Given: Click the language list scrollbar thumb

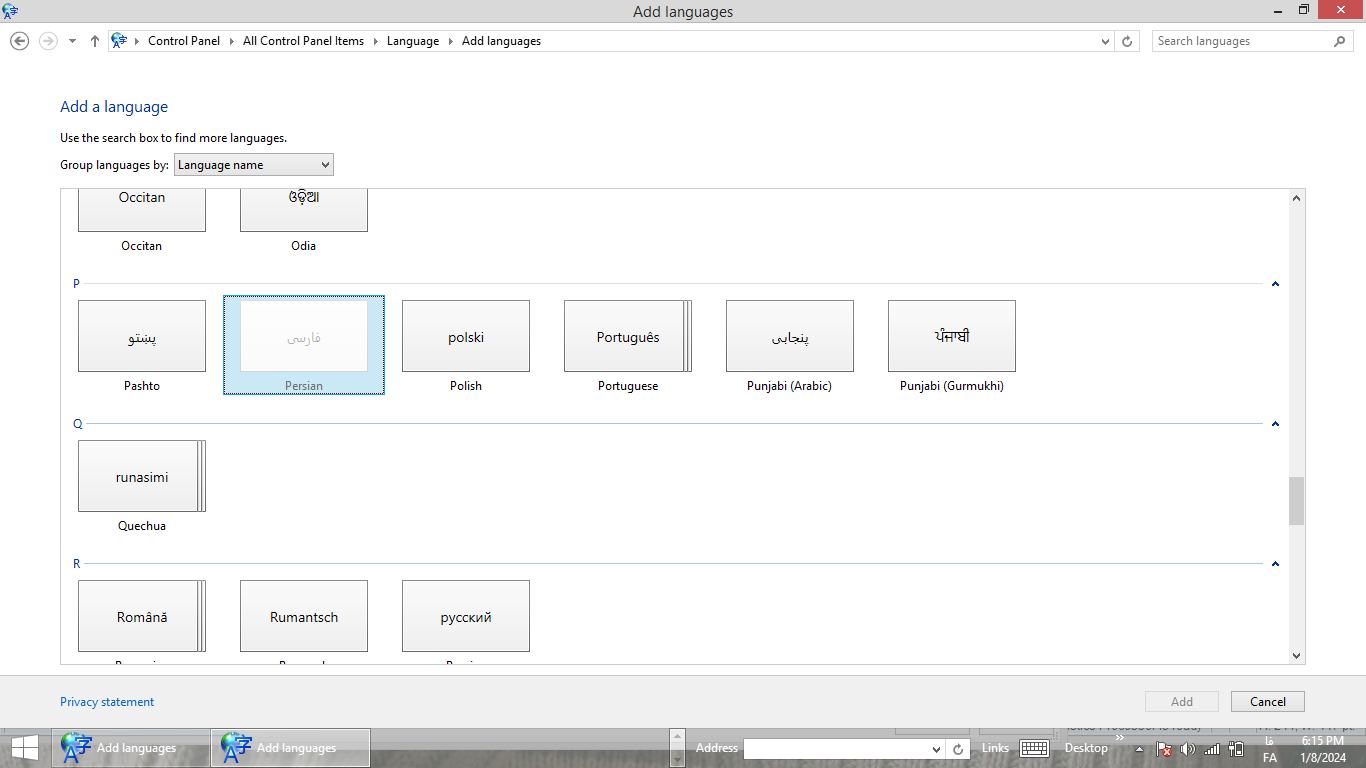Looking at the screenshot, I should point(1297,501).
